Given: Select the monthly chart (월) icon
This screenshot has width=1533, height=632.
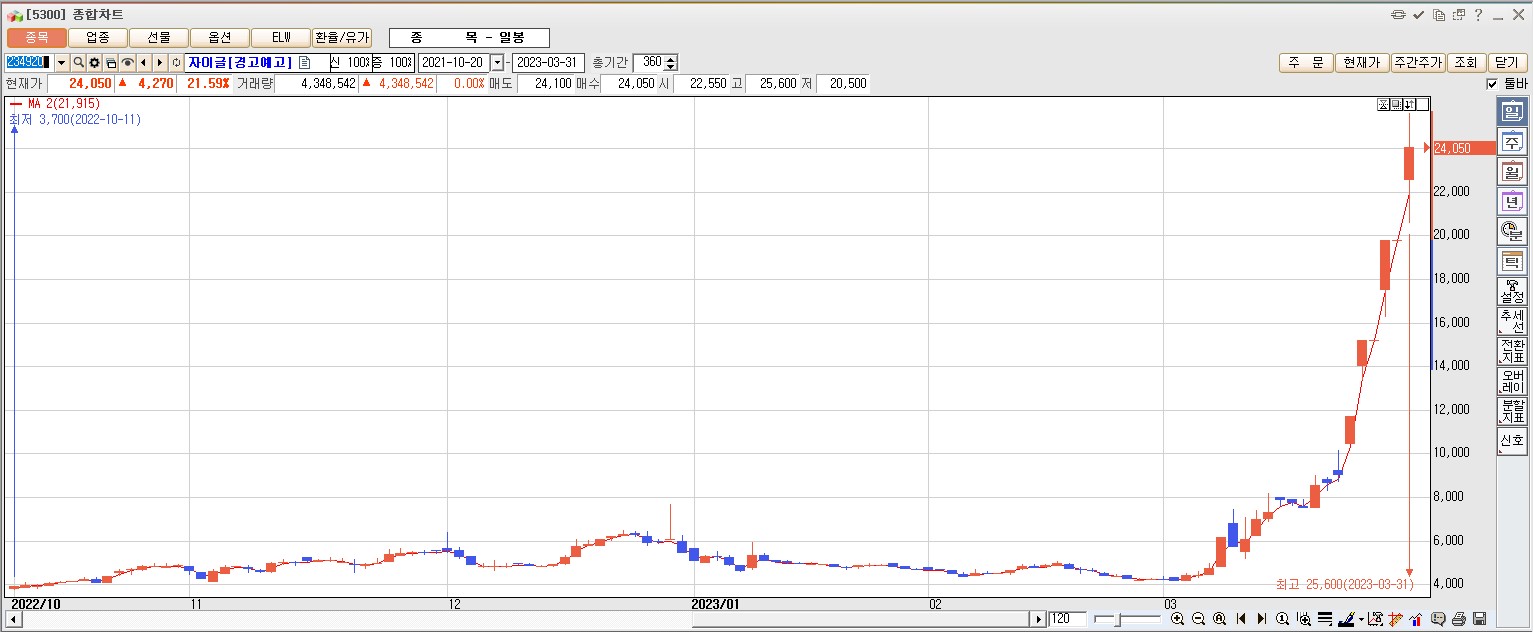Looking at the screenshot, I should coord(1511,172).
